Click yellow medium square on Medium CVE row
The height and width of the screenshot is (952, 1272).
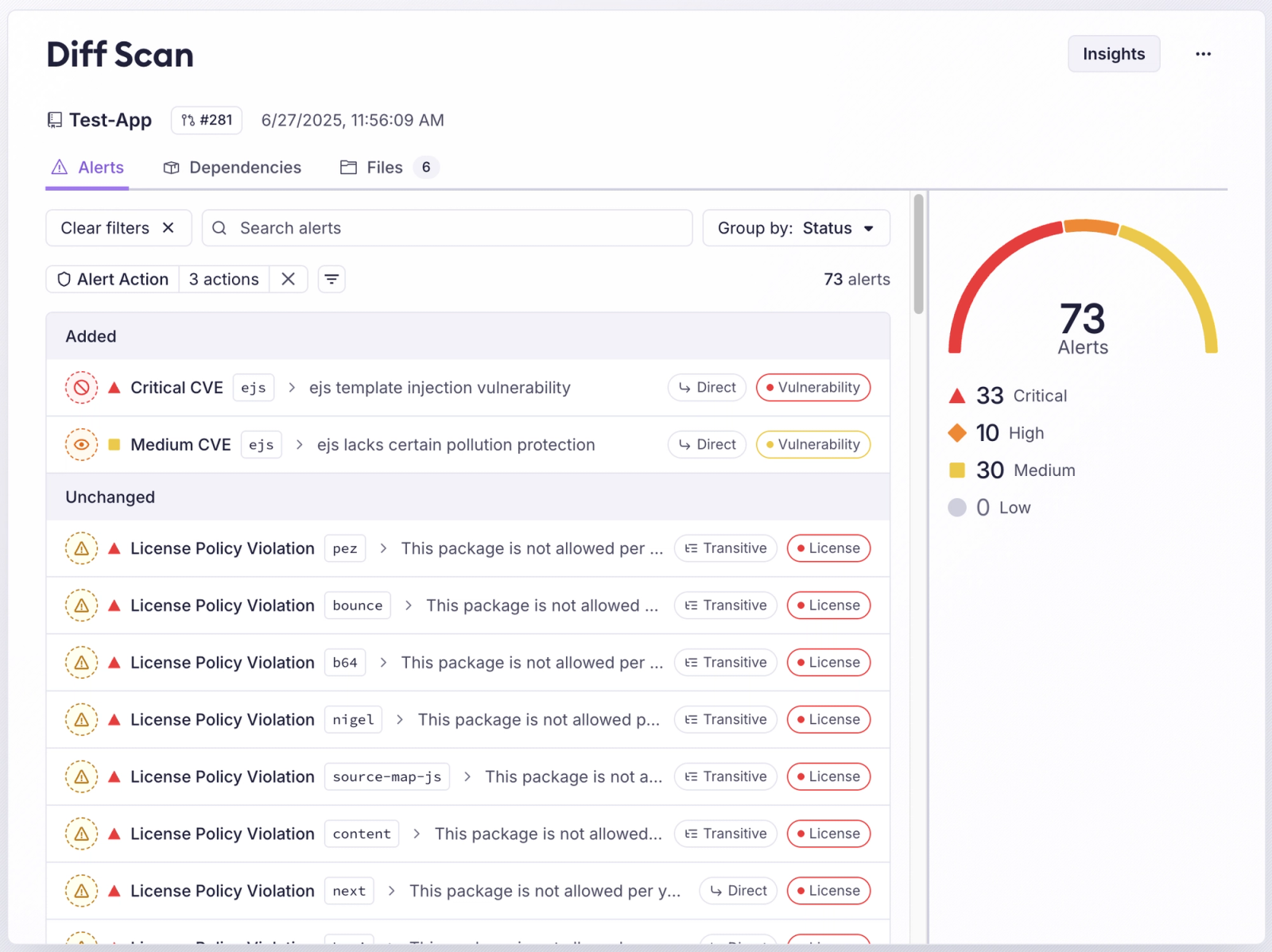click(x=114, y=445)
